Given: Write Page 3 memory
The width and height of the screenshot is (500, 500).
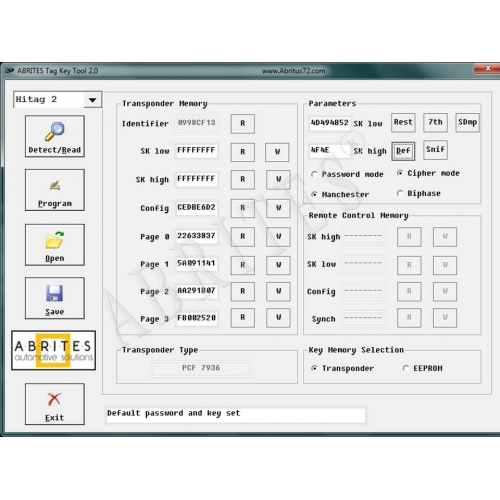Looking at the screenshot, I should [x=278, y=318].
